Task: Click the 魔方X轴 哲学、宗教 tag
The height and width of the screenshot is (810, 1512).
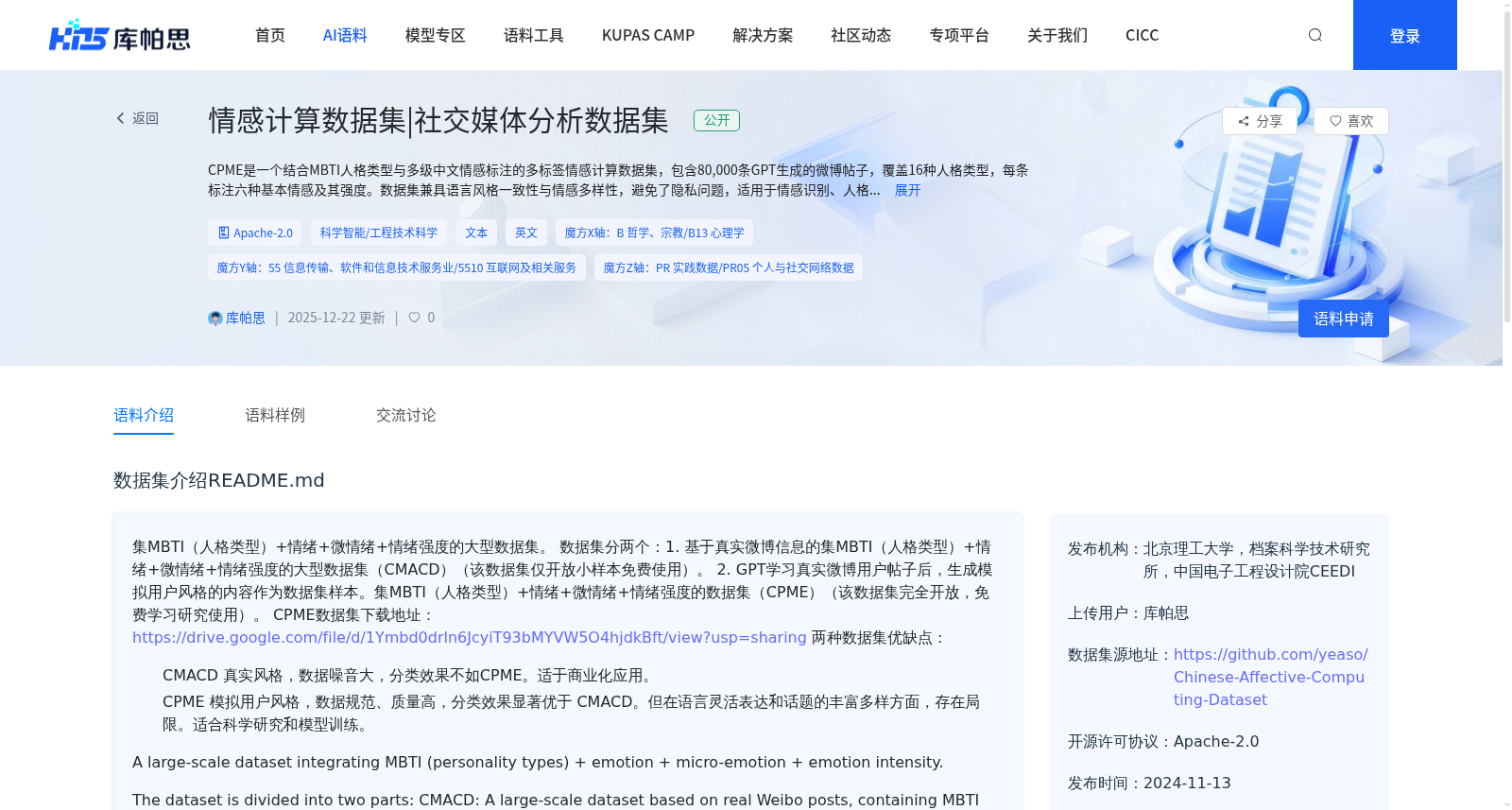Action: pyautogui.click(x=654, y=233)
